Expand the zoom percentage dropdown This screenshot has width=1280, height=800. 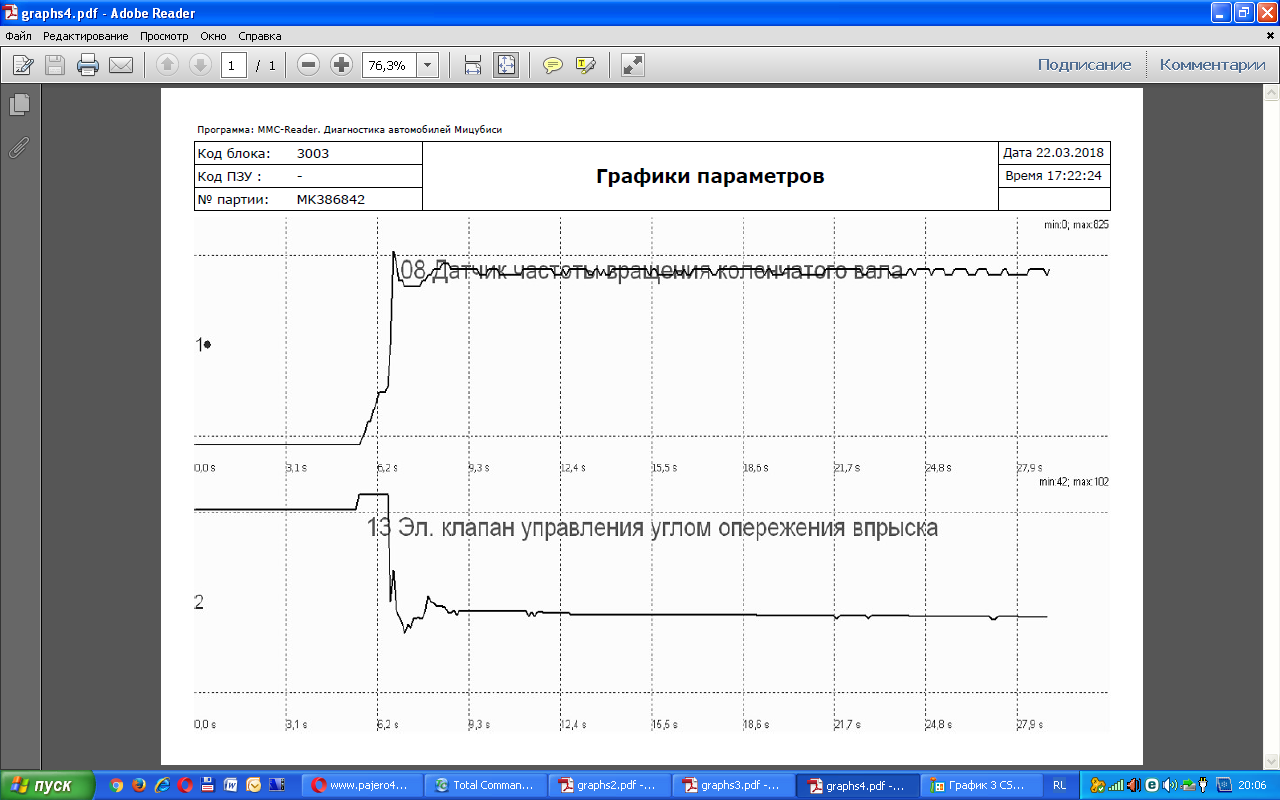click(x=428, y=66)
